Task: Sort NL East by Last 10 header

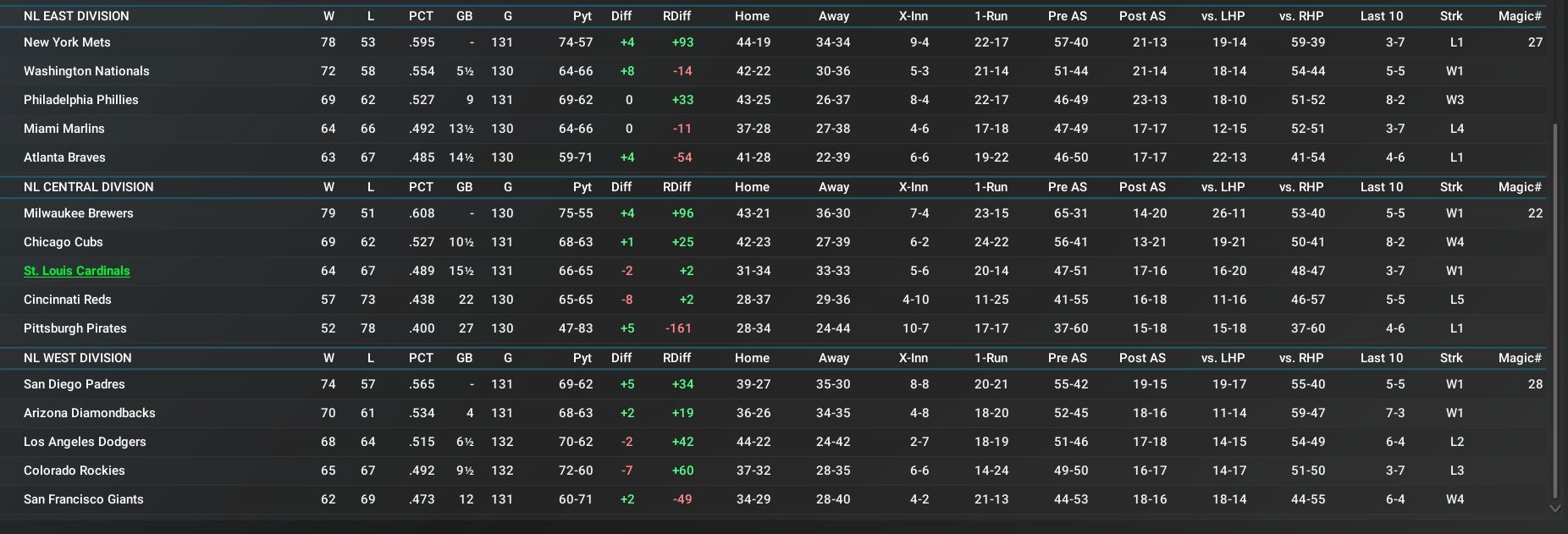Action: click(1382, 16)
